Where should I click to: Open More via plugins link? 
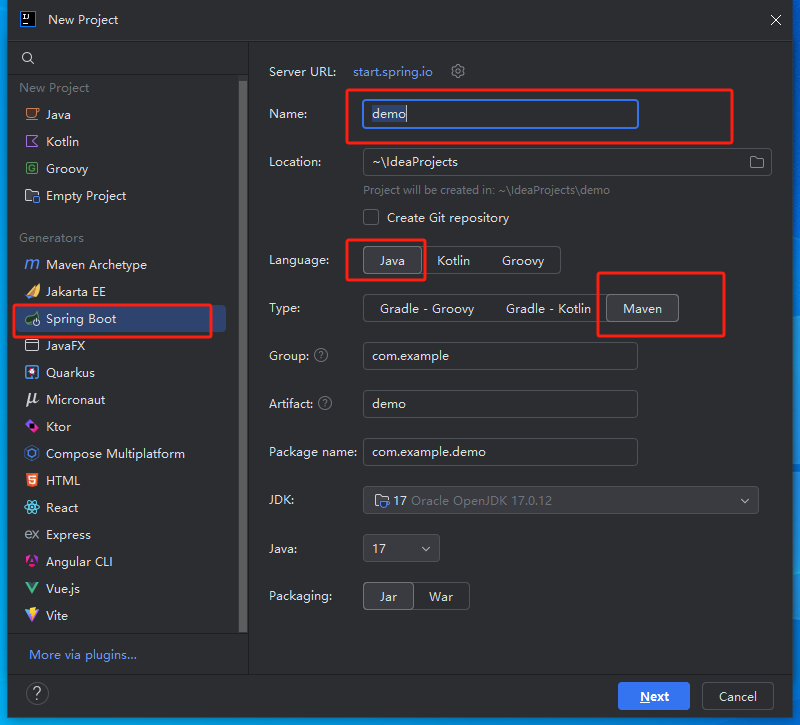coord(83,655)
